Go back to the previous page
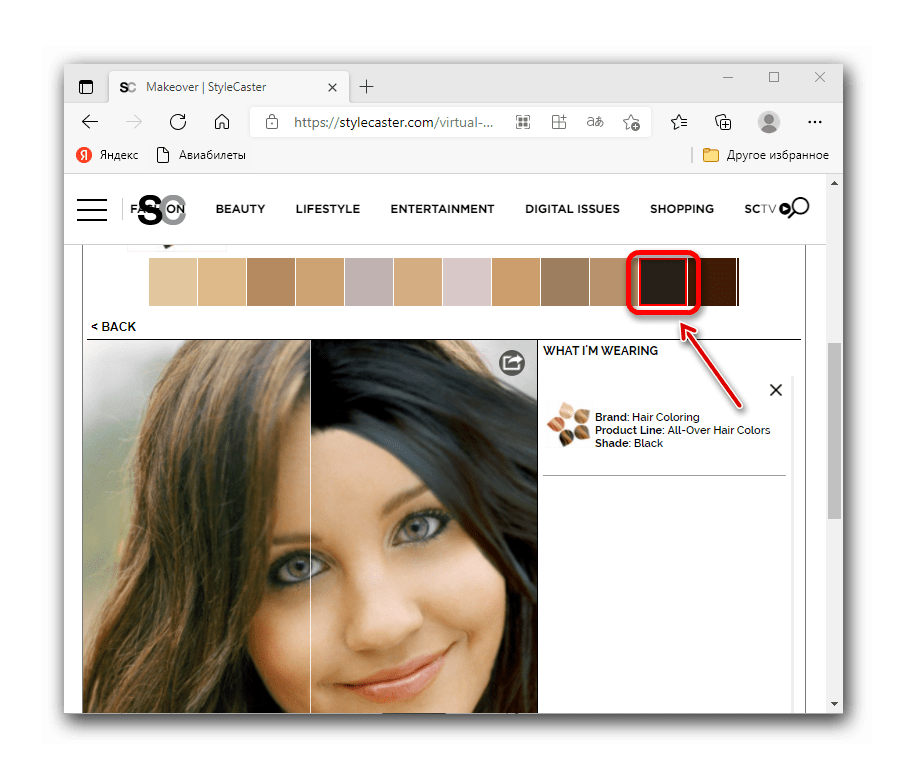Image resolution: width=907 pixels, height=776 pixels. (x=90, y=122)
